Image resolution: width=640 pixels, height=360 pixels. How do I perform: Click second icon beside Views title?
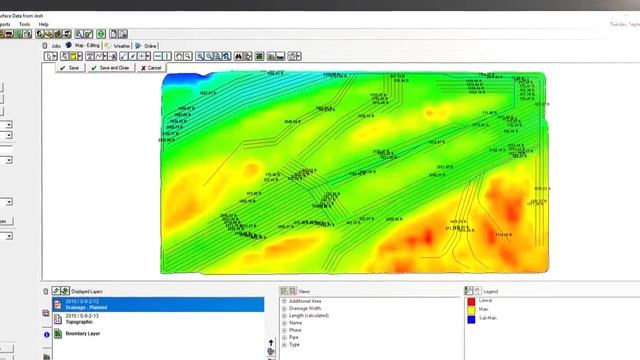[x=293, y=291]
